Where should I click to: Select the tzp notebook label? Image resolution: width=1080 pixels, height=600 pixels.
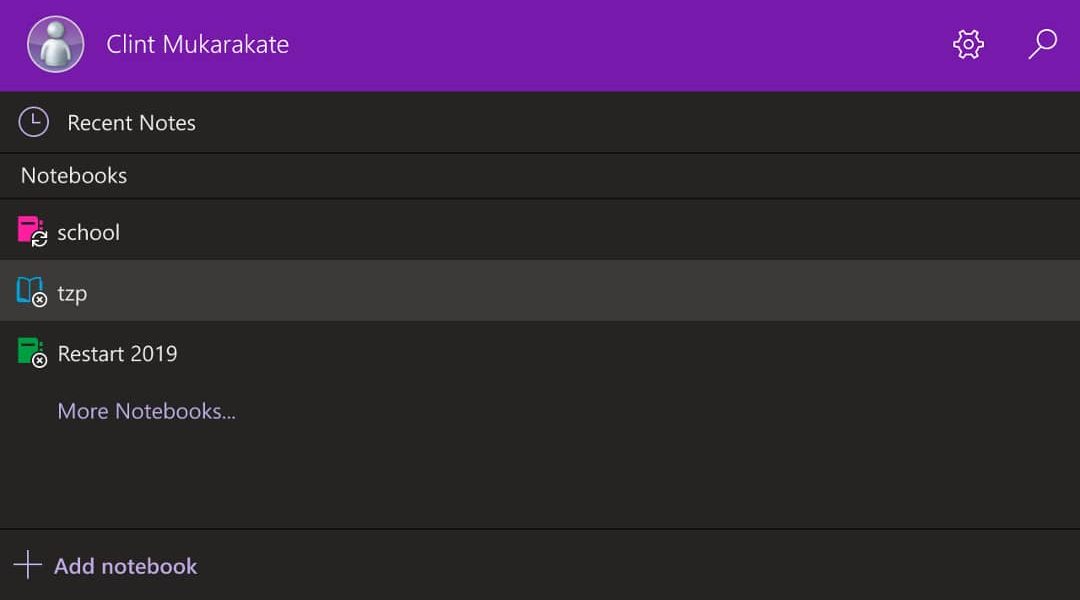72,294
